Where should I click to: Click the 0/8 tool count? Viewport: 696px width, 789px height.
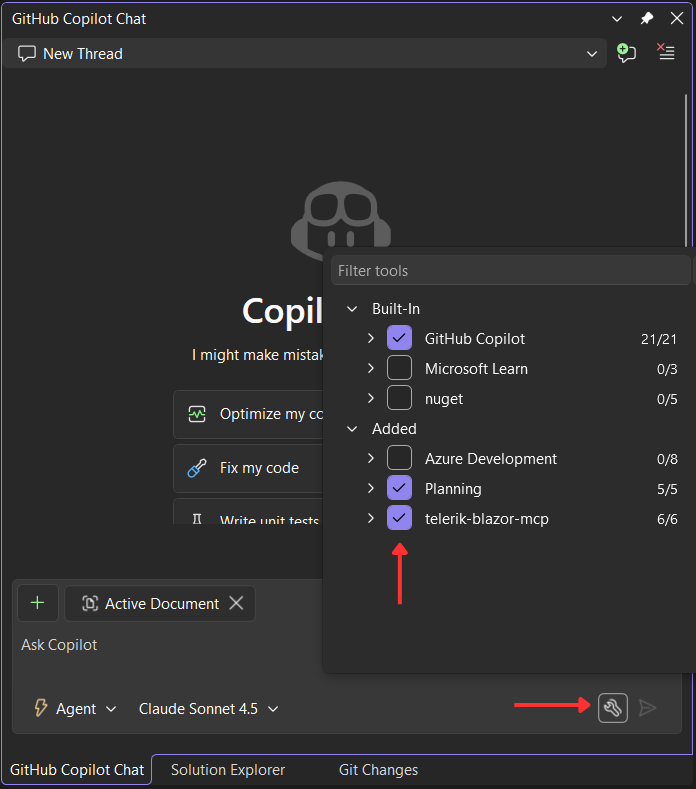(667, 459)
